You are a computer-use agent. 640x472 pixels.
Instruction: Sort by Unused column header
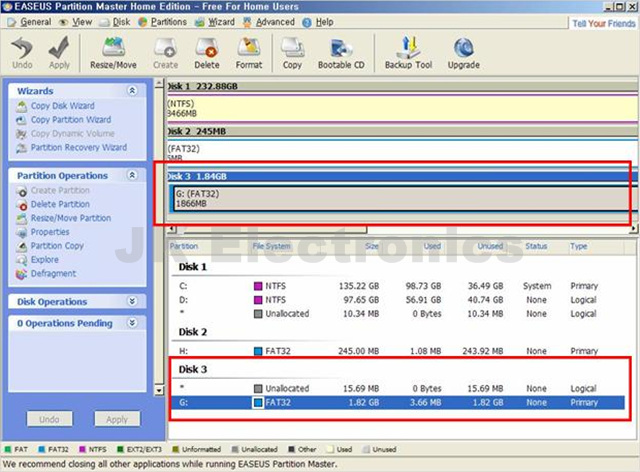(490, 246)
